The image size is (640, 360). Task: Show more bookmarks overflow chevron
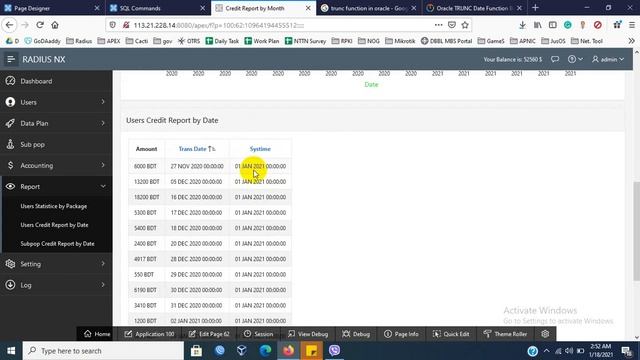coord(631,41)
